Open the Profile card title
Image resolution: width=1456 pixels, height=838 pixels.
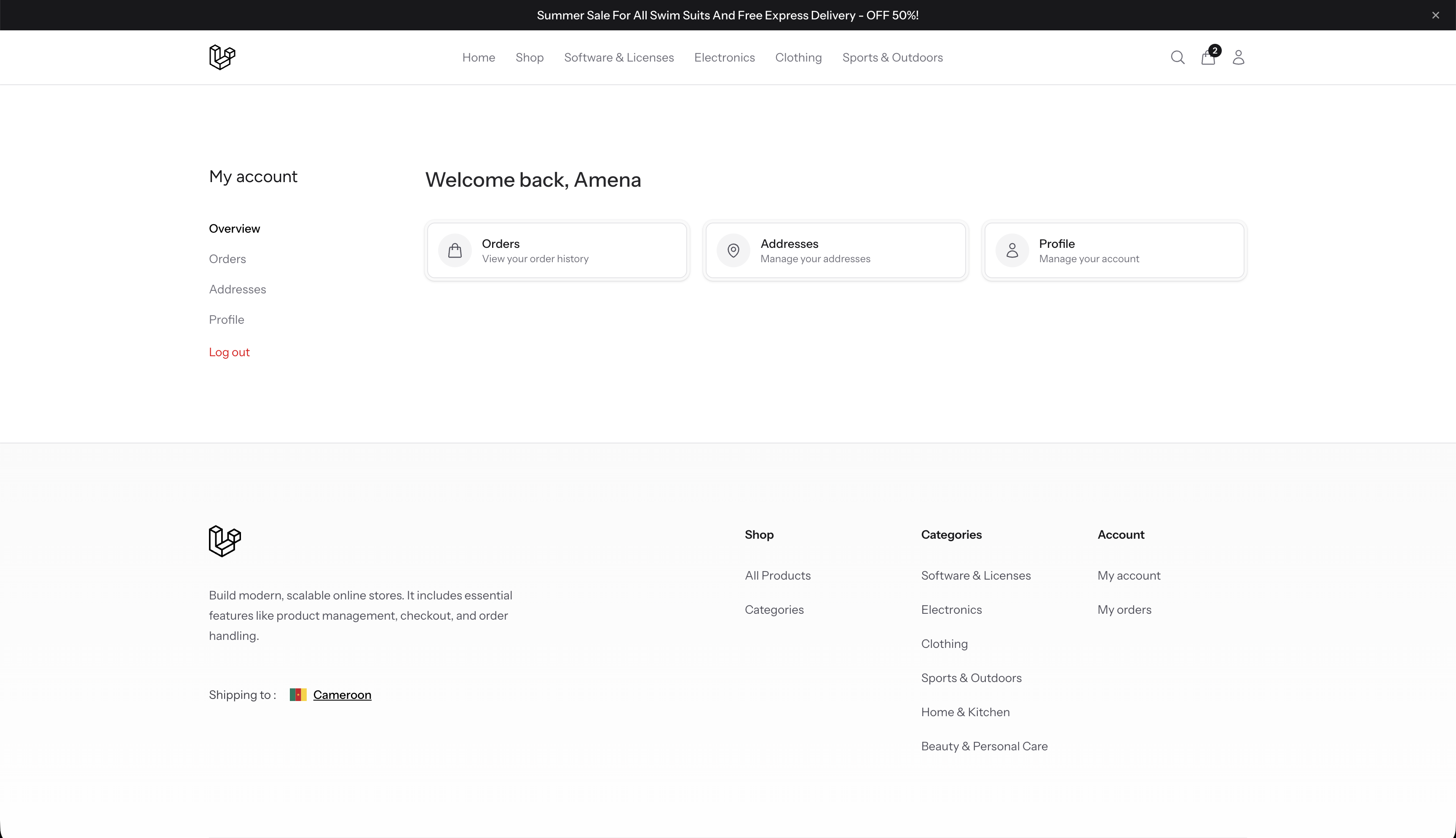pos(1056,244)
